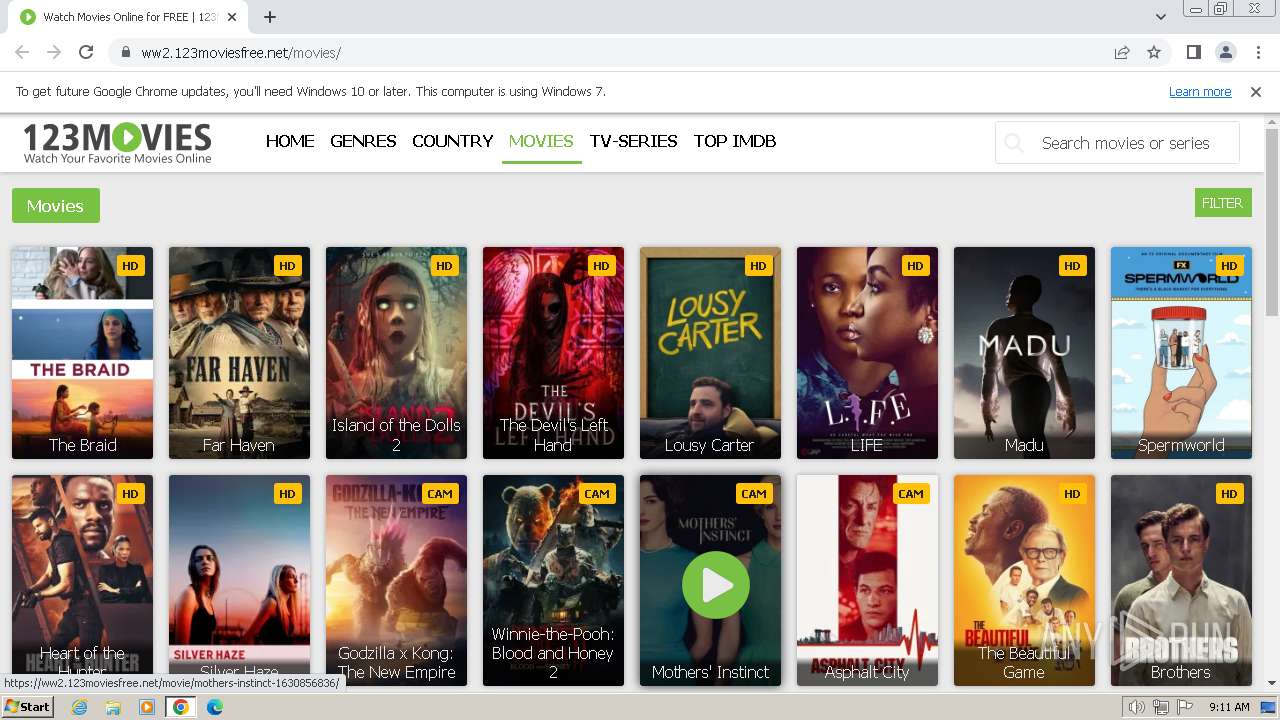
Task: Click the green Movies heading button
Action: point(56,206)
